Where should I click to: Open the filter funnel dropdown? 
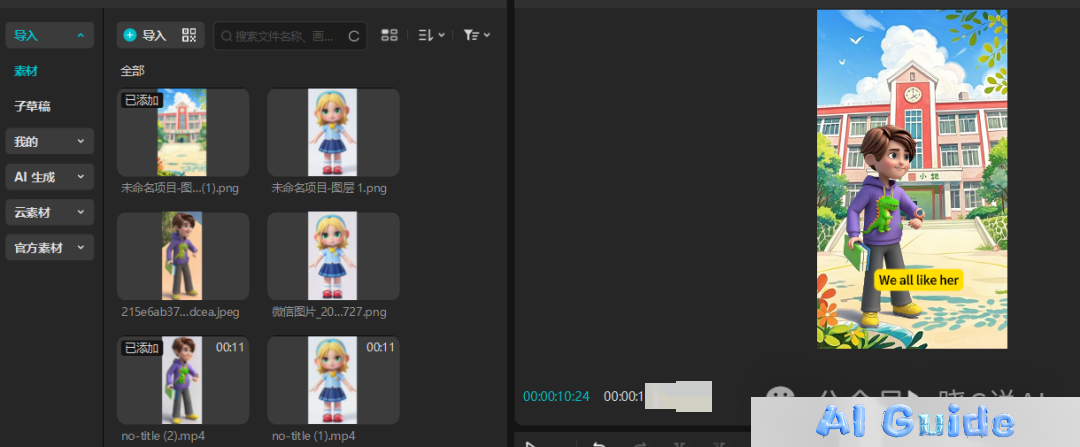[476, 35]
